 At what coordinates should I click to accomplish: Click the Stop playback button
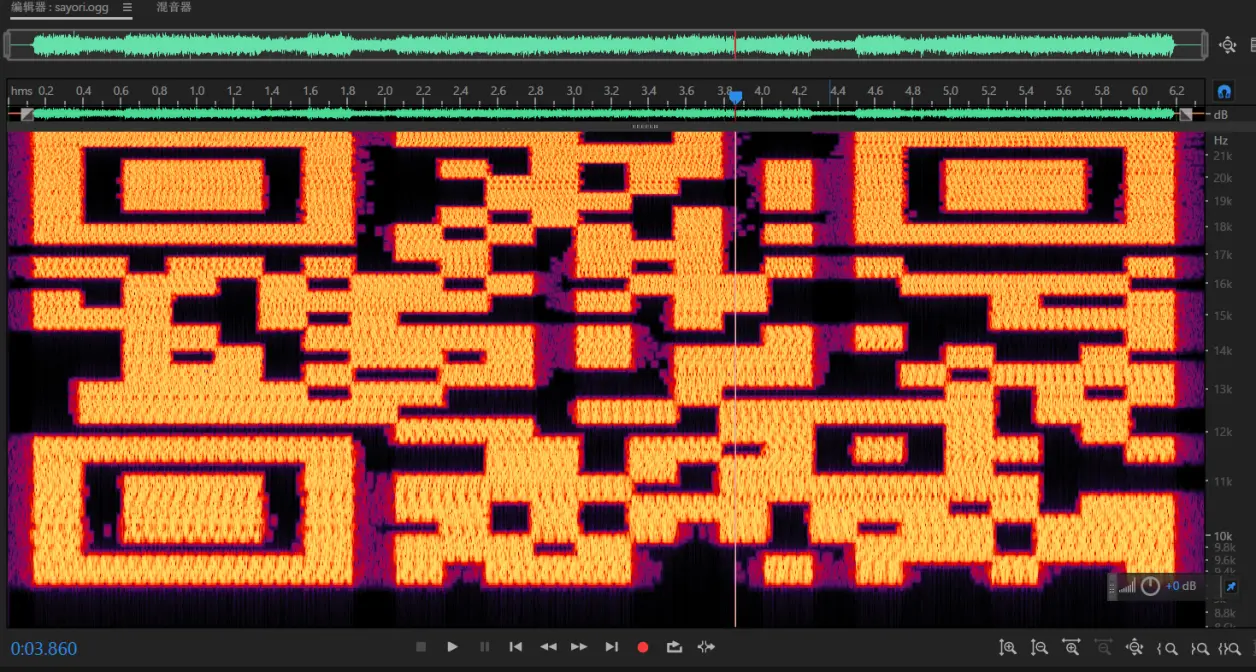click(421, 647)
